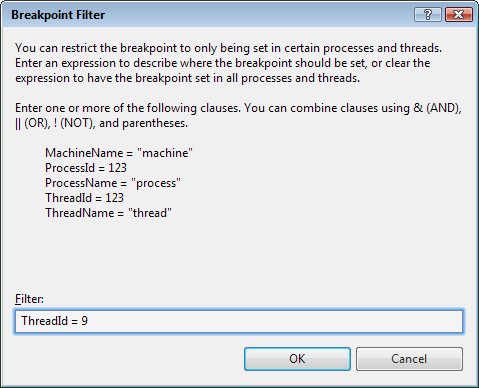Click the 'ThreadId = 9' text in filter box
Image resolution: width=479 pixels, height=388 pixels.
[x=55, y=321]
